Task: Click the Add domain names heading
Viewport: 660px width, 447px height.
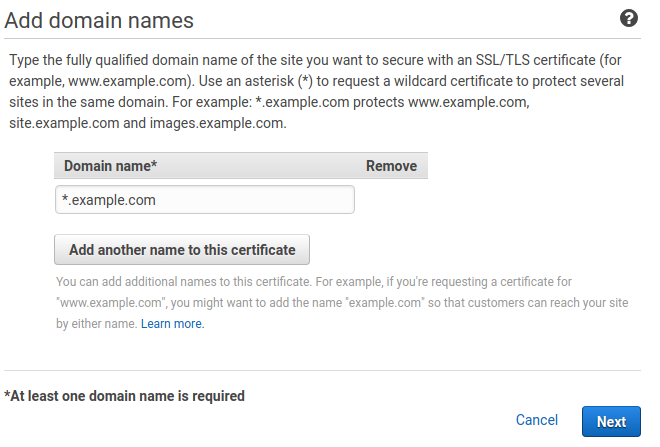Action: pyautogui.click(x=99, y=20)
